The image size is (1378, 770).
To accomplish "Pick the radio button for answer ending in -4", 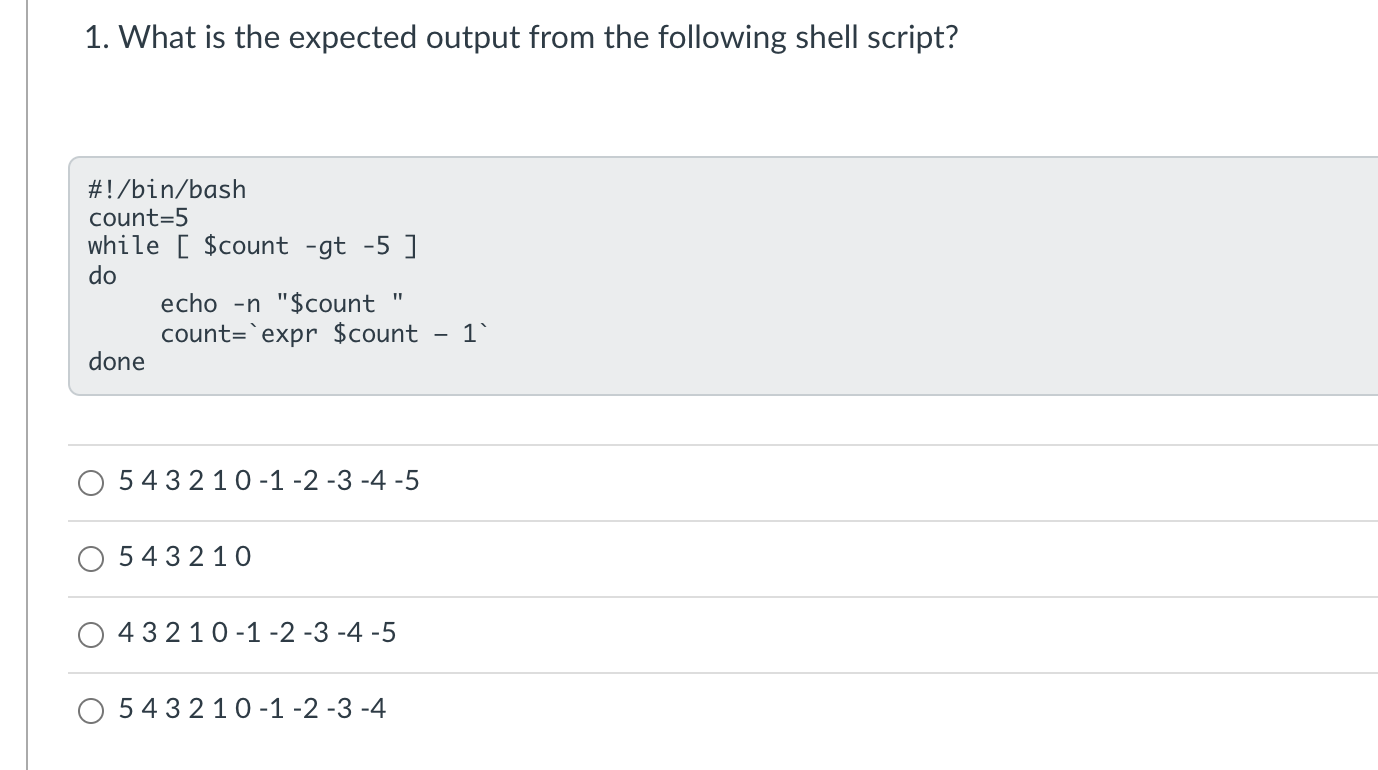I will pos(92,711).
